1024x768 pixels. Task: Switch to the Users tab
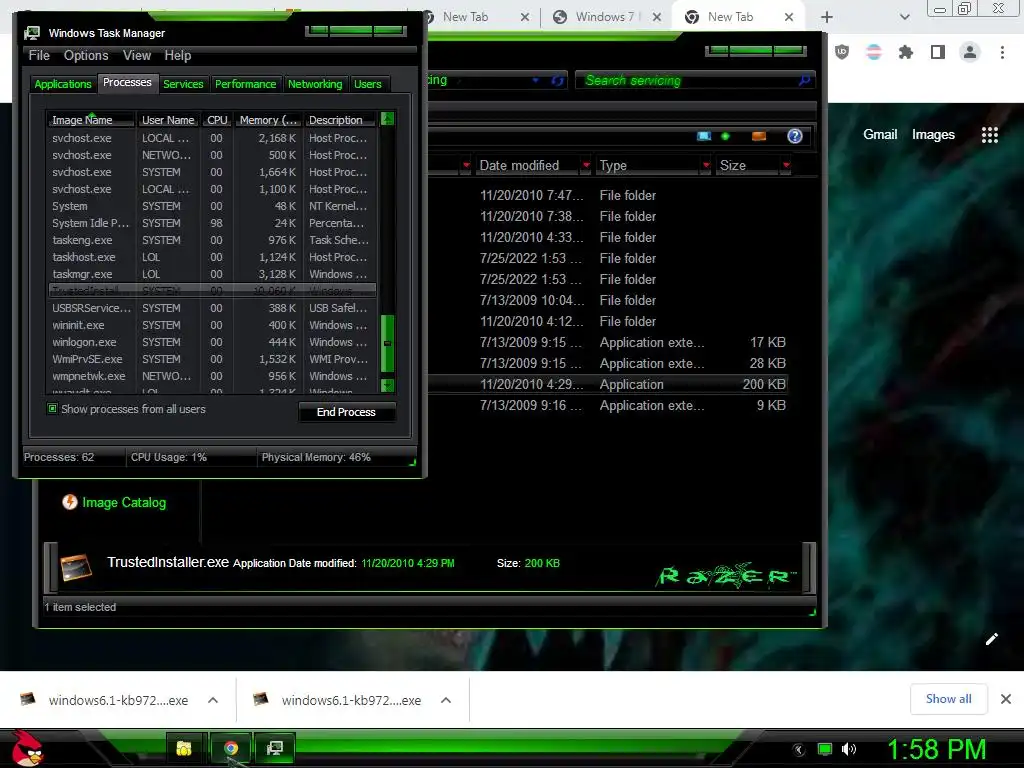pyautogui.click(x=368, y=84)
